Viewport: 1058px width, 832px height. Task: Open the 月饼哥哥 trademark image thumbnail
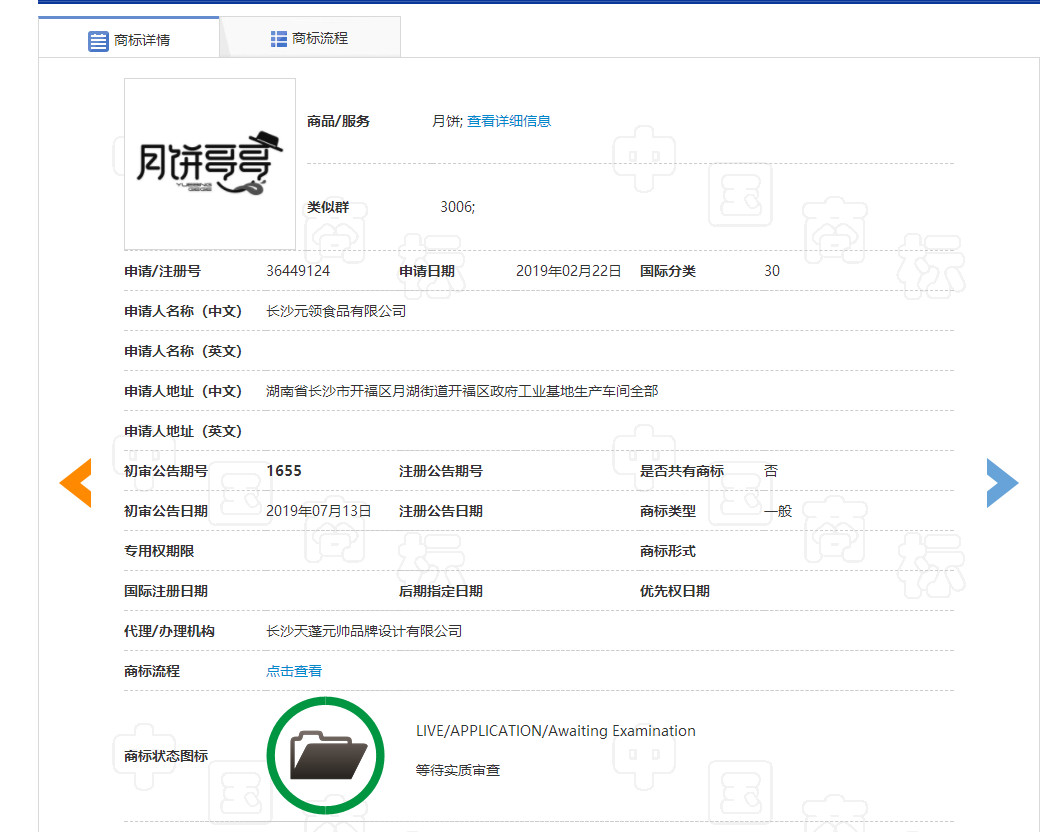(210, 164)
